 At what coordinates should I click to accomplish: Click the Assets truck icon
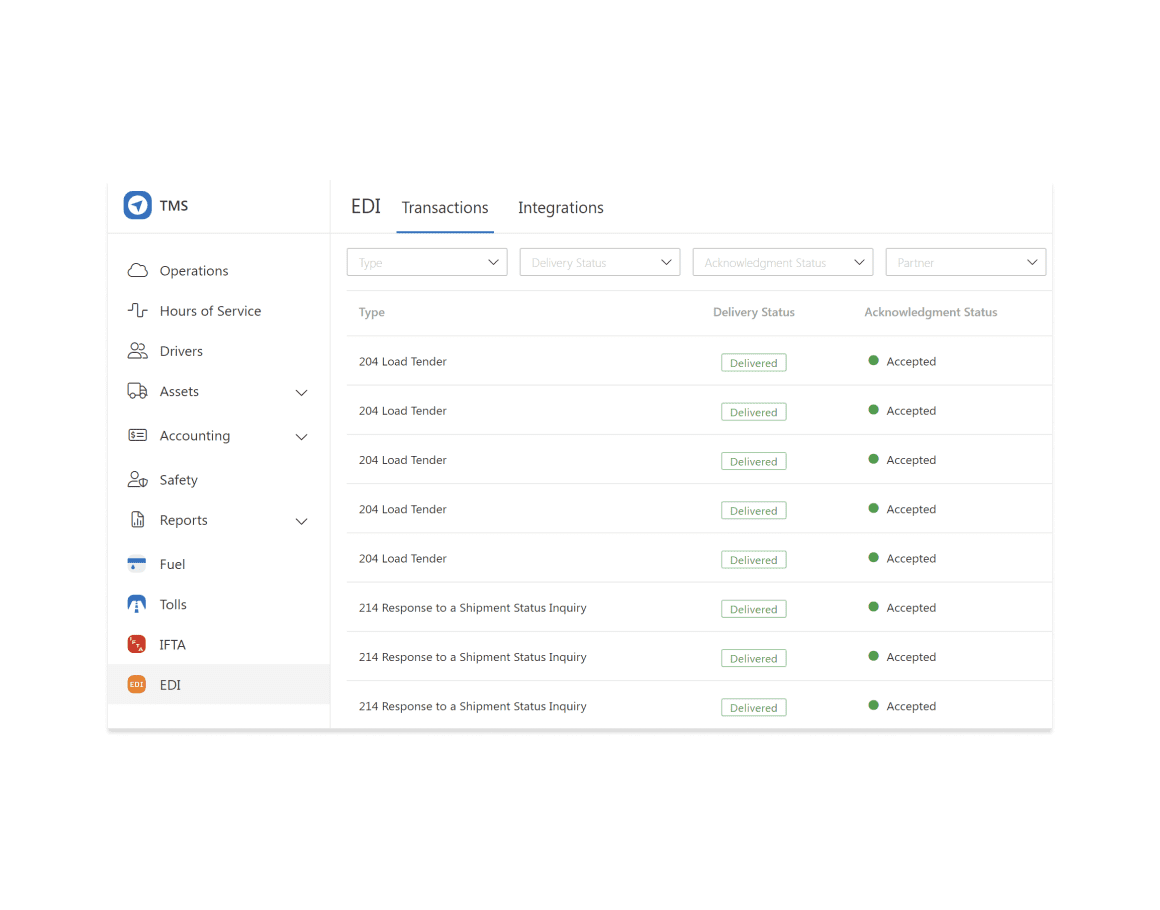coord(137,391)
